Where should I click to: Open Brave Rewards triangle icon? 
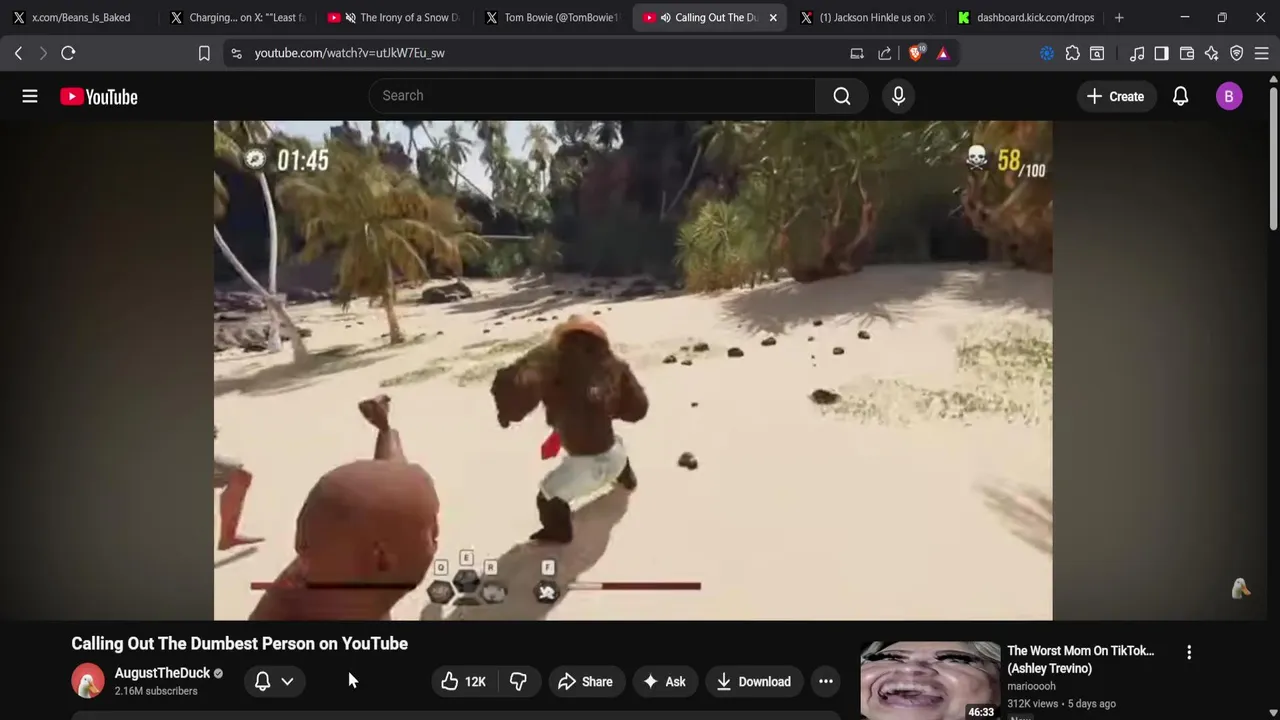943,53
